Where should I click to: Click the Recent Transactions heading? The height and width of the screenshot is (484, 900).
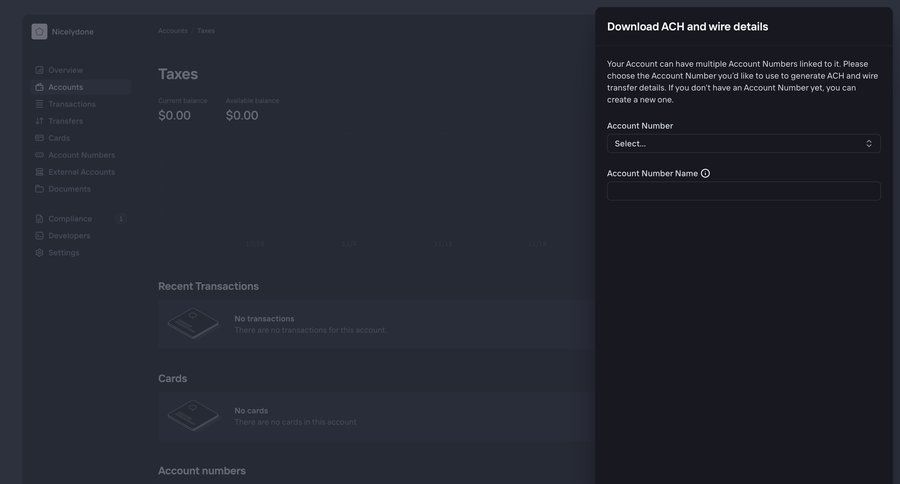pos(208,286)
